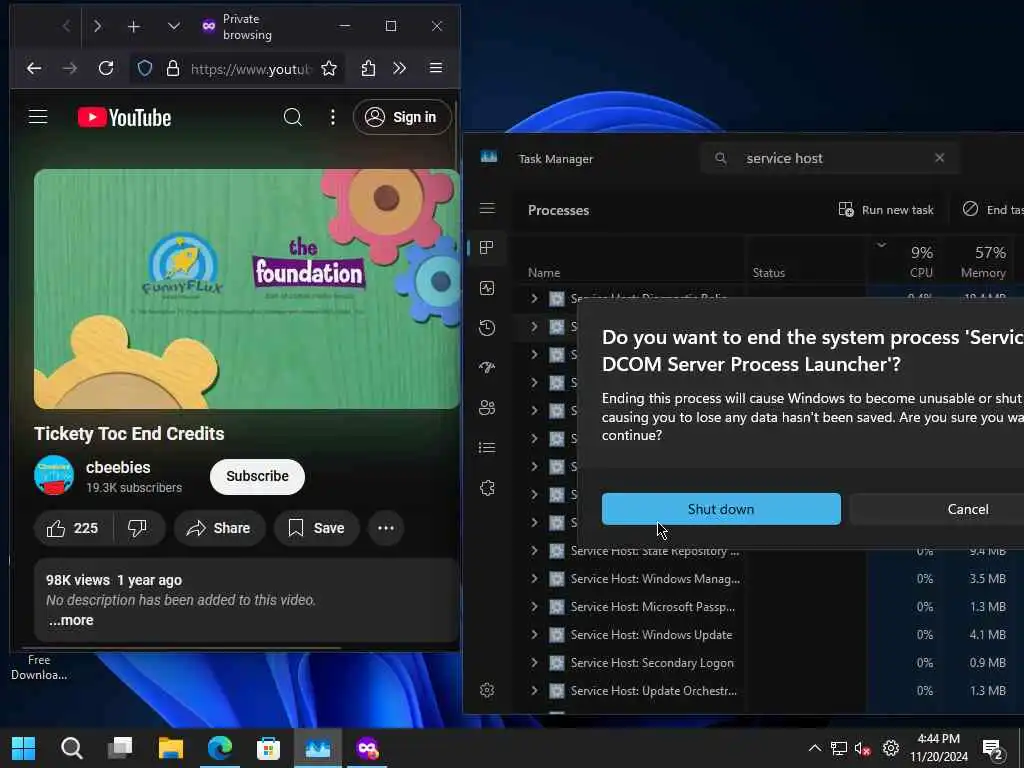The image size is (1024, 768).
Task: Open Performance page icon in sidebar
Action: tap(487, 288)
